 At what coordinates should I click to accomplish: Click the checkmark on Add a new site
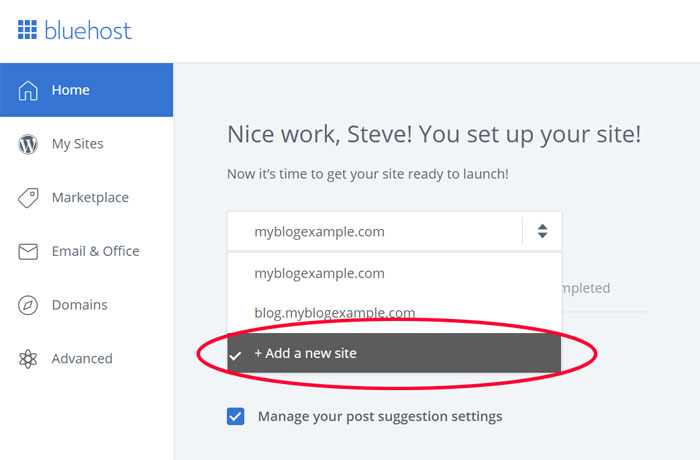(x=235, y=356)
